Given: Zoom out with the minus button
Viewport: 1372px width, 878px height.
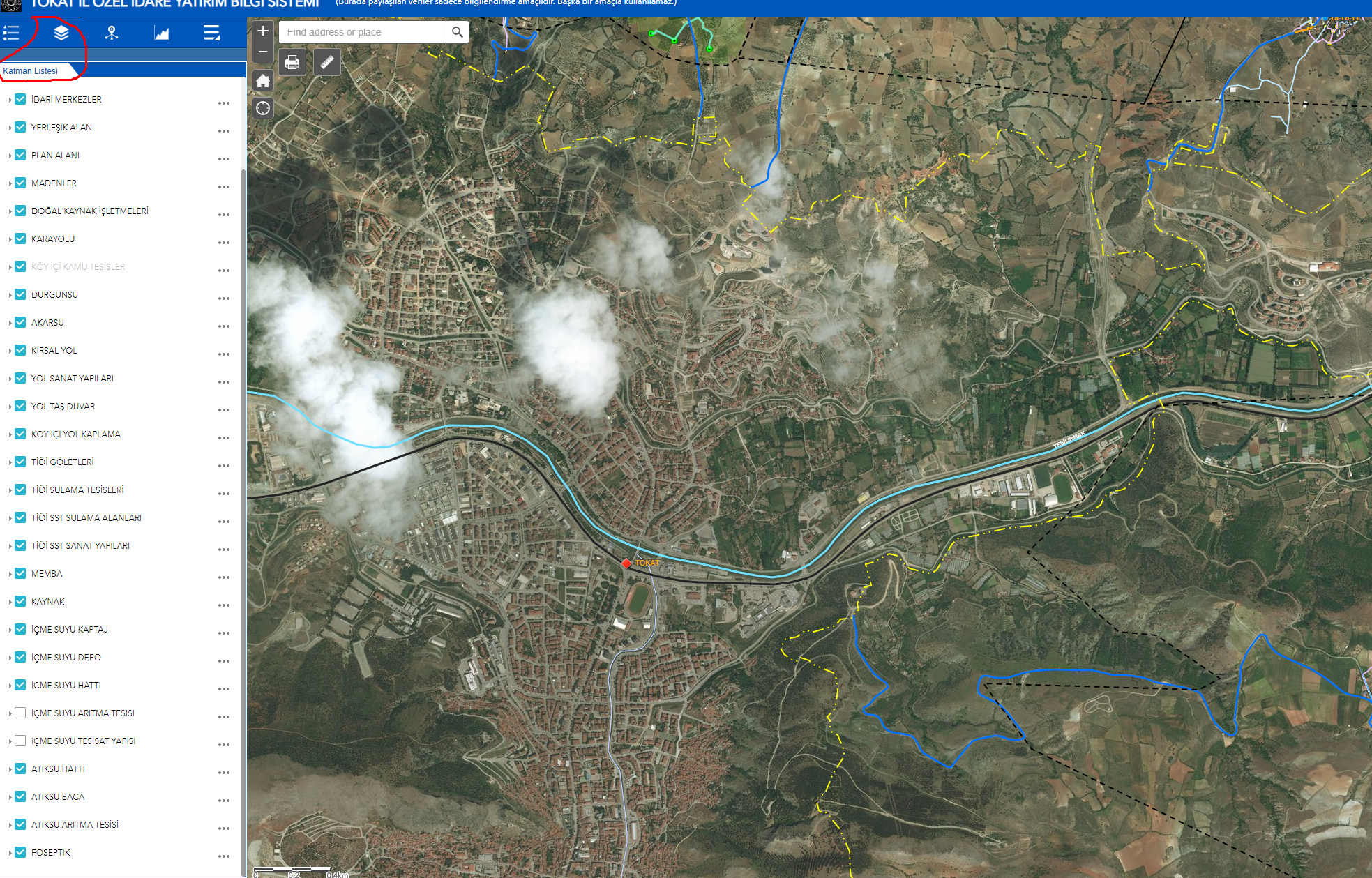Looking at the screenshot, I should coord(263,52).
